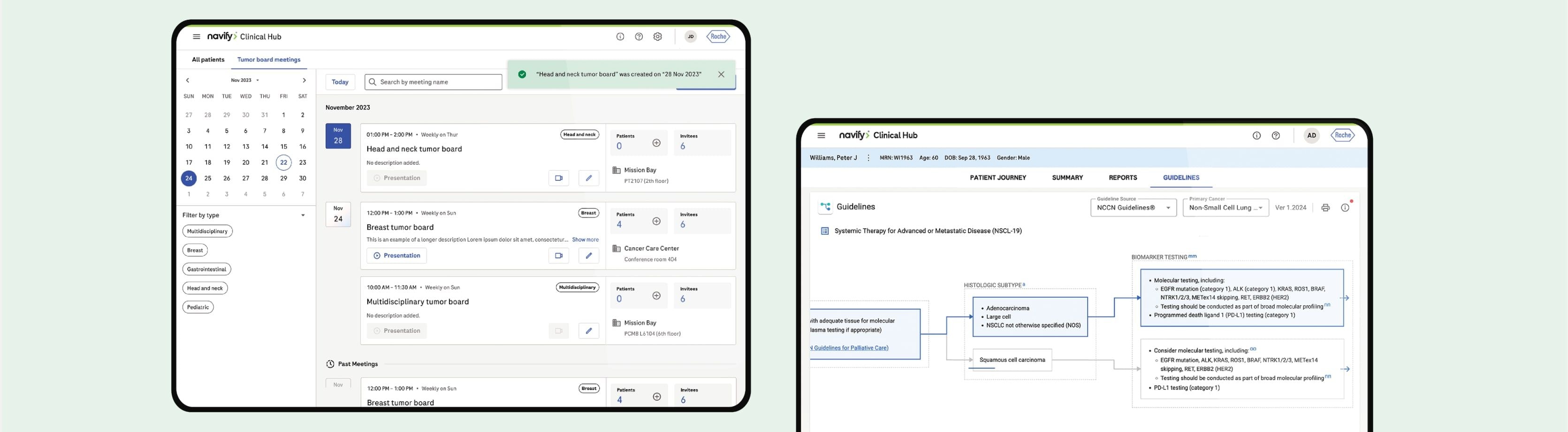
Task: Go to previous month in calendar
Action: 188,80
